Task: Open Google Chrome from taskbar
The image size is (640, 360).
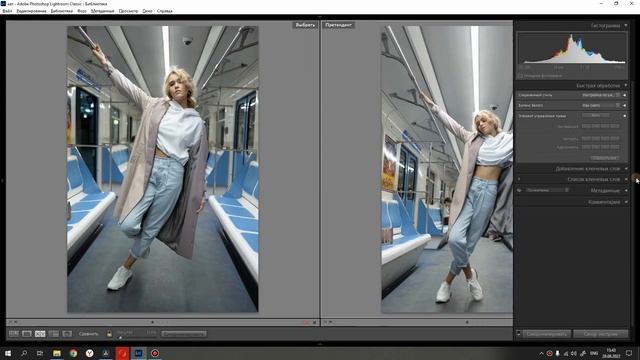Action: (x=73, y=353)
